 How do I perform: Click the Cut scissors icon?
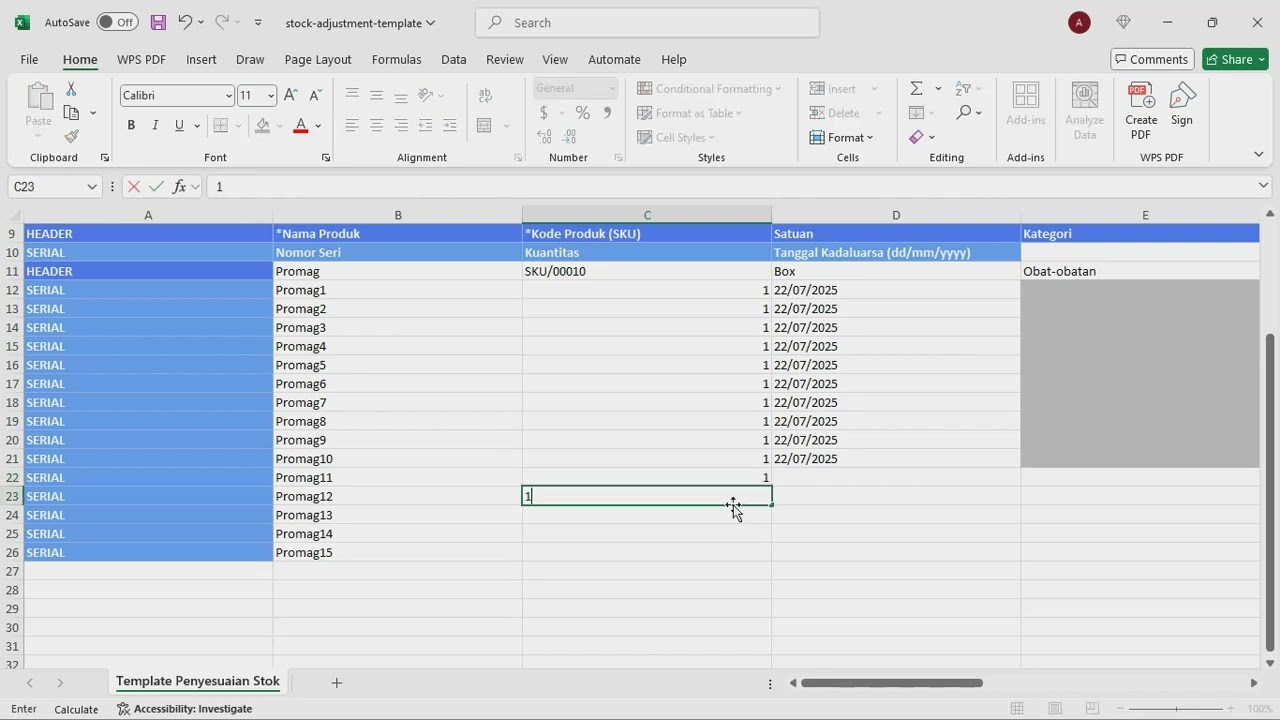(x=71, y=90)
